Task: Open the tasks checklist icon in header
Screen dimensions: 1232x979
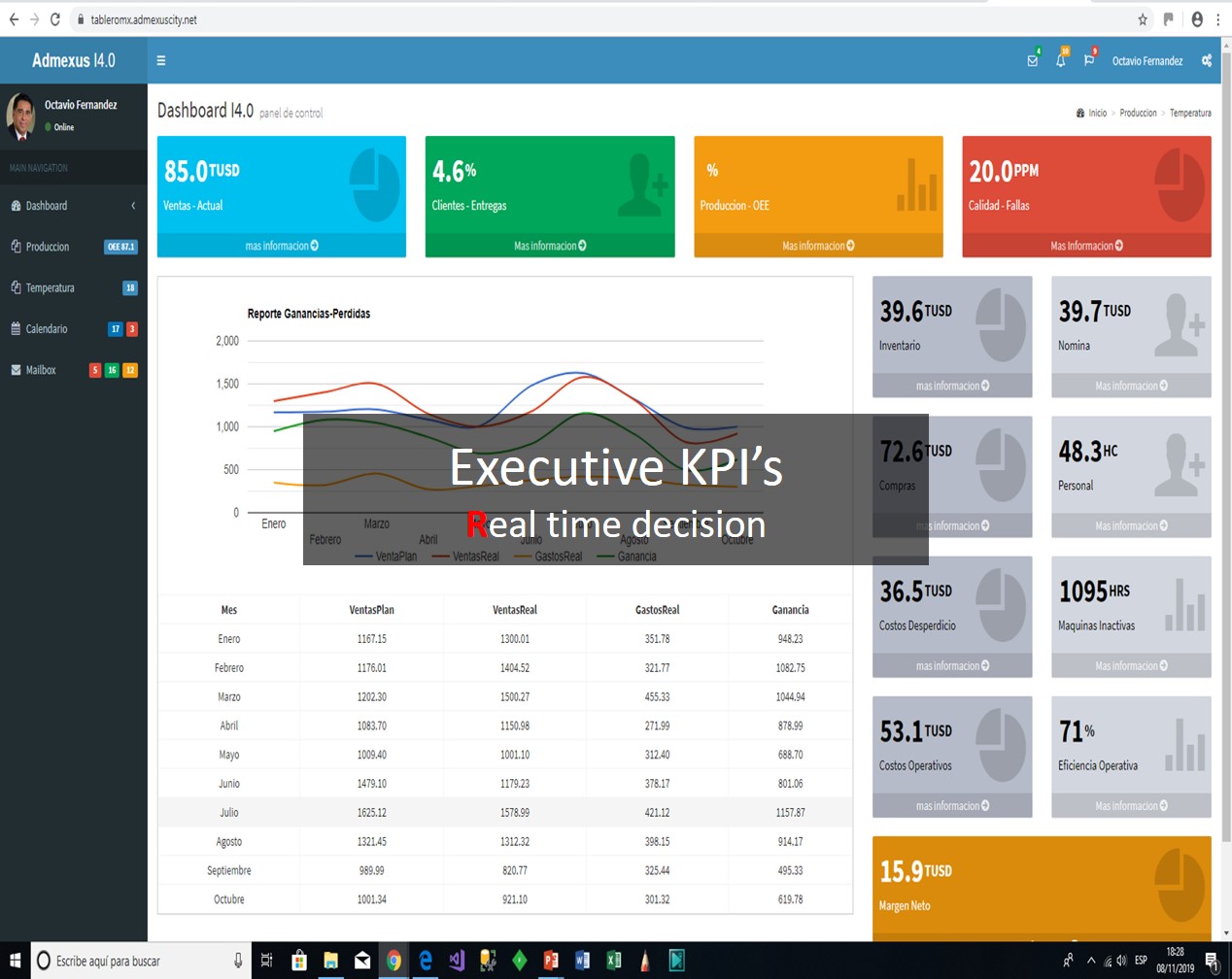Action: [x=1032, y=60]
